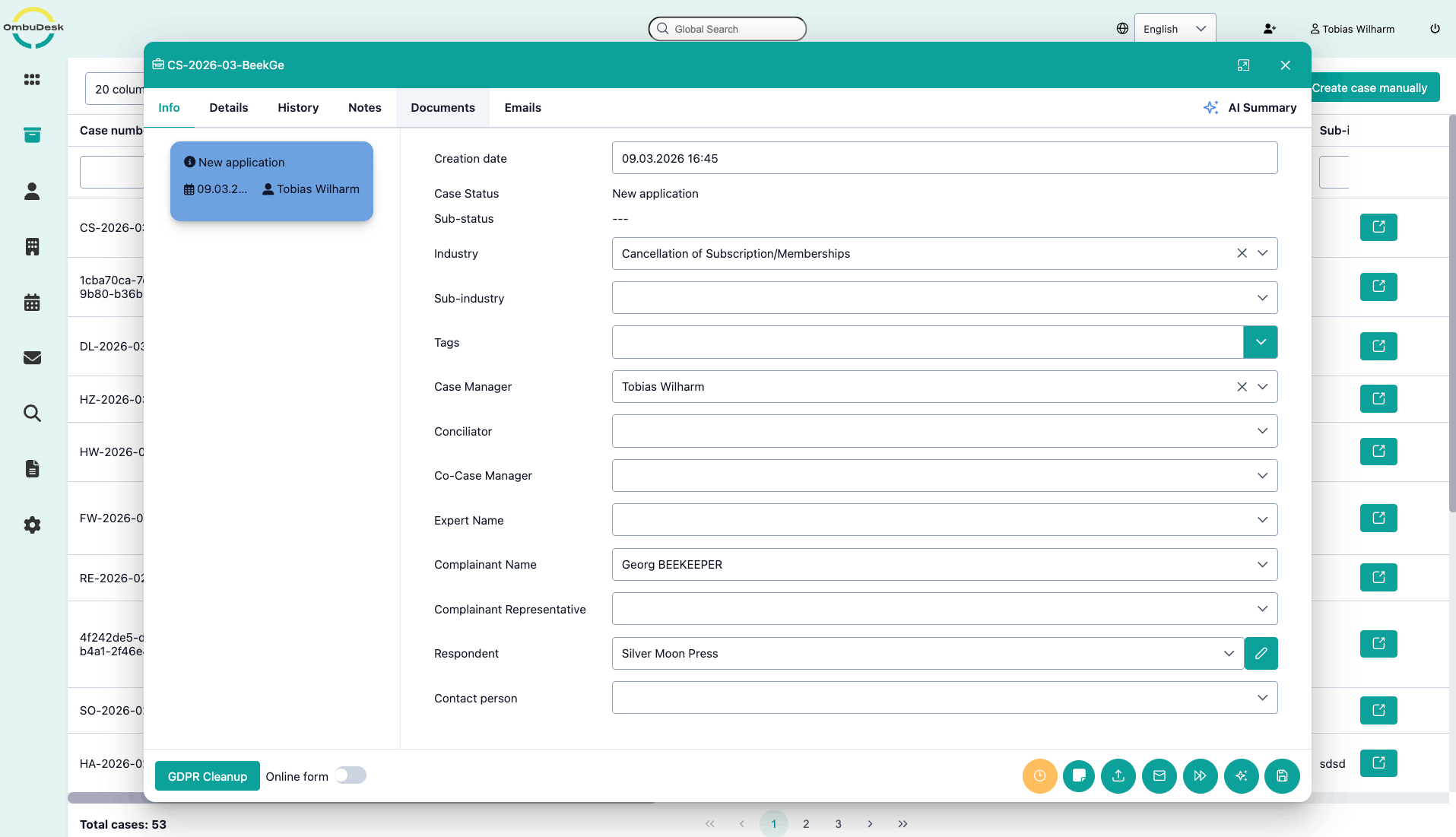Image resolution: width=1456 pixels, height=837 pixels.
Task: Open the envelope icon in left sidebar
Action: click(32, 358)
